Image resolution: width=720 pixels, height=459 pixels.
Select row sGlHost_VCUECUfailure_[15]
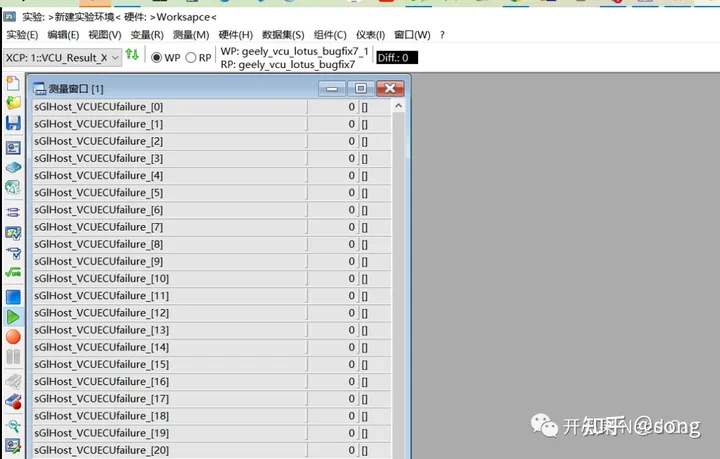[212, 364]
